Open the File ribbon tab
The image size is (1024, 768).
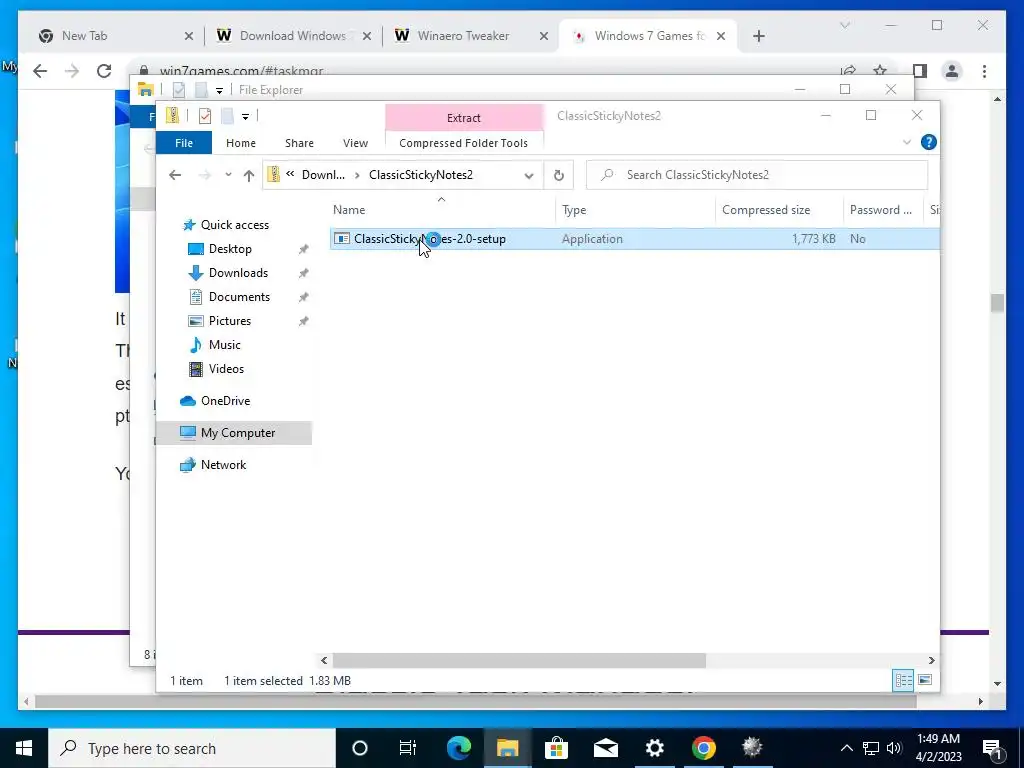coord(184,143)
